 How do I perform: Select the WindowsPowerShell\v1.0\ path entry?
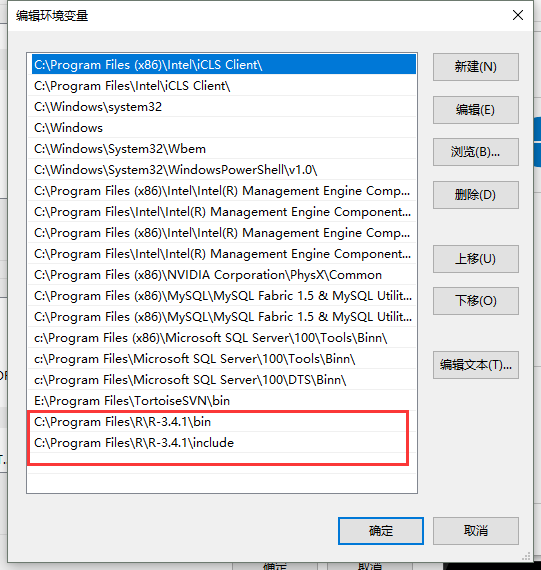click(x=222, y=170)
